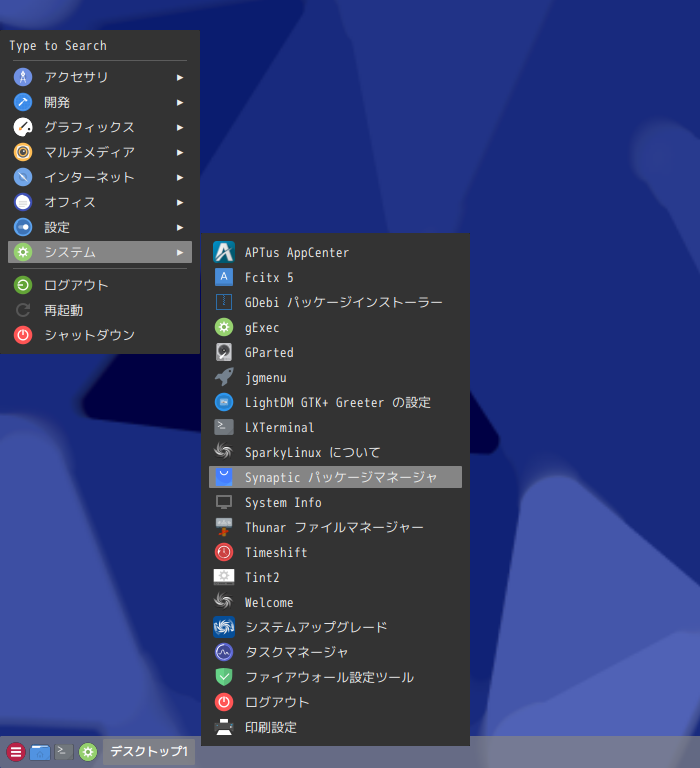
Task: Expand the アクセサリ submenu arrow
Action: (x=180, y=77)
